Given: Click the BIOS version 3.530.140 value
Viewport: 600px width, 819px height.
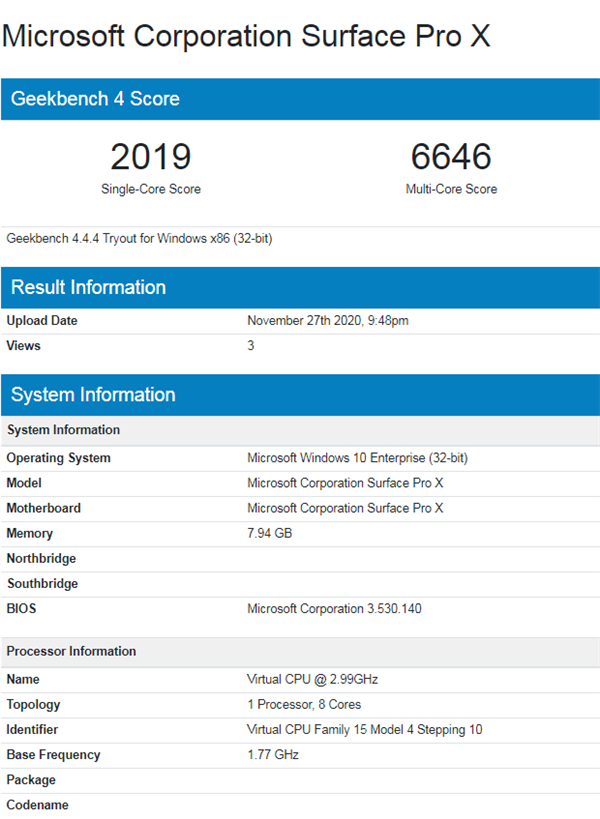Looking at the screenshot, I should click(x=334, y=609).
